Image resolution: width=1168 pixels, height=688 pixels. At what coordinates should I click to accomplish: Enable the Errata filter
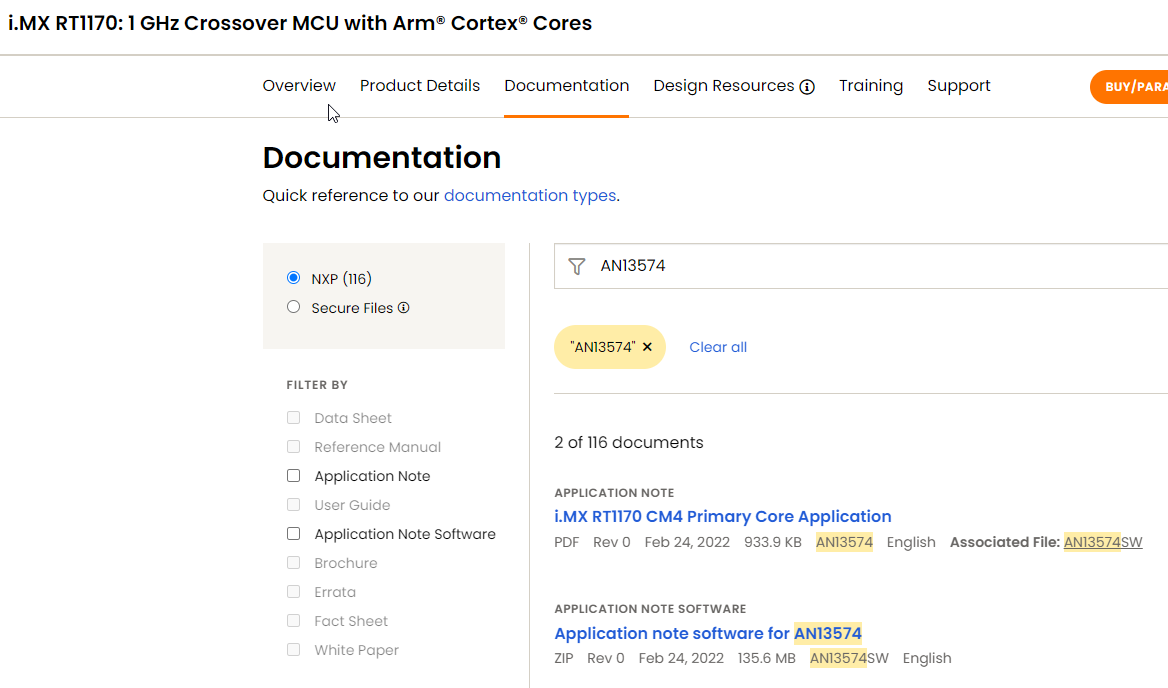click(x=293, y=591)
